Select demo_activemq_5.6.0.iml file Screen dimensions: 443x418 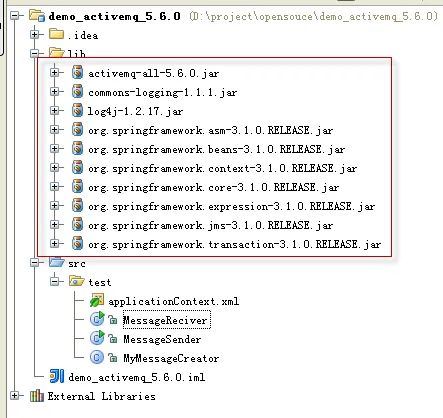click(136, 377)
